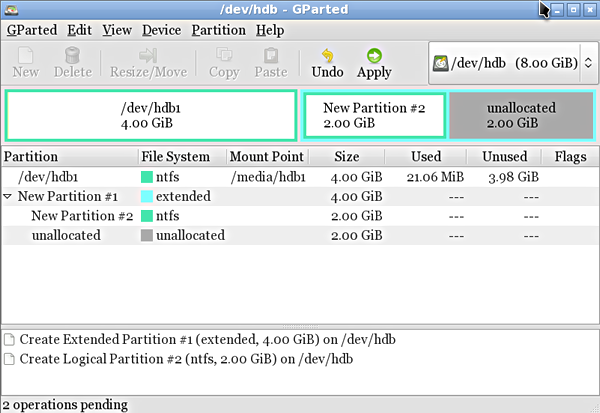Open the GParted menu
The width and height of the screenshot is (600, 413).
coord(32,30)
